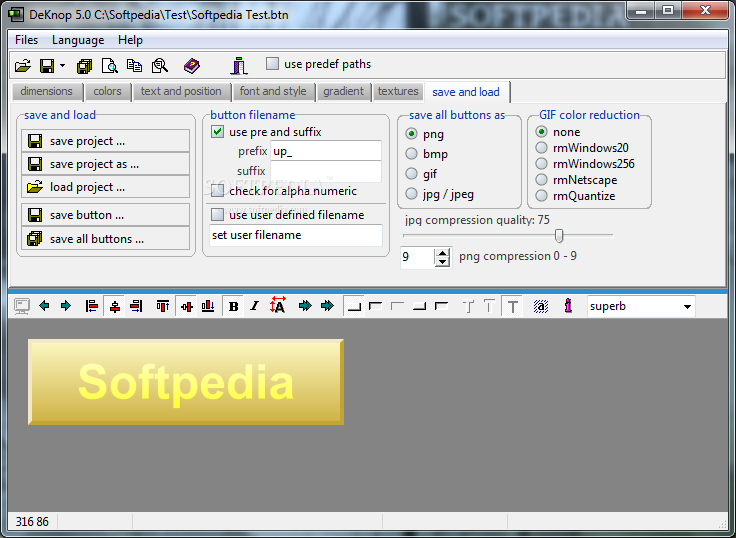Click the copy documents toolbar icon
This screenshot has height=538, width=736.
[x=135, y=66]
